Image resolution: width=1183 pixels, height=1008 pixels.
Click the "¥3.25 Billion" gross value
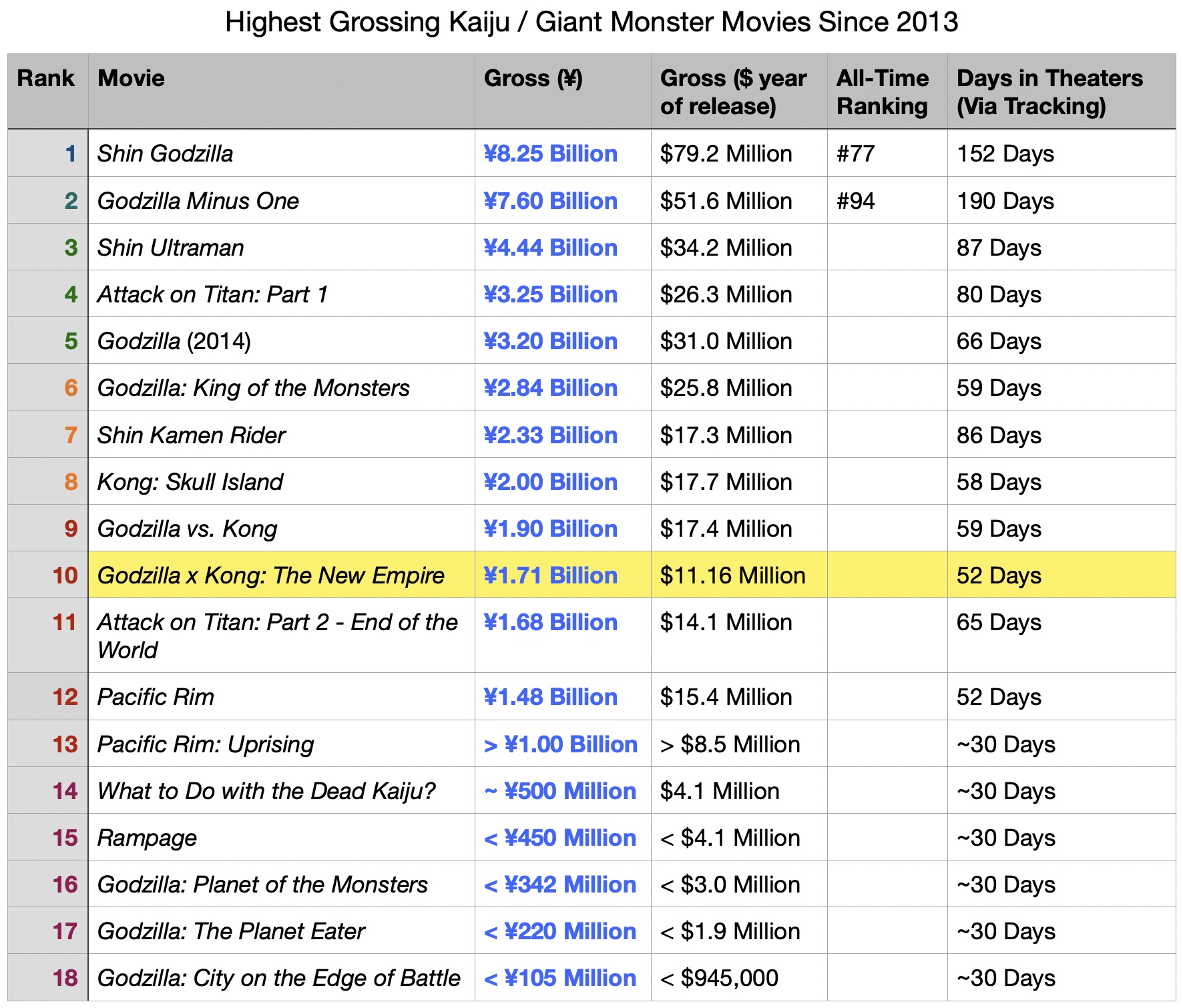point(551,294)
